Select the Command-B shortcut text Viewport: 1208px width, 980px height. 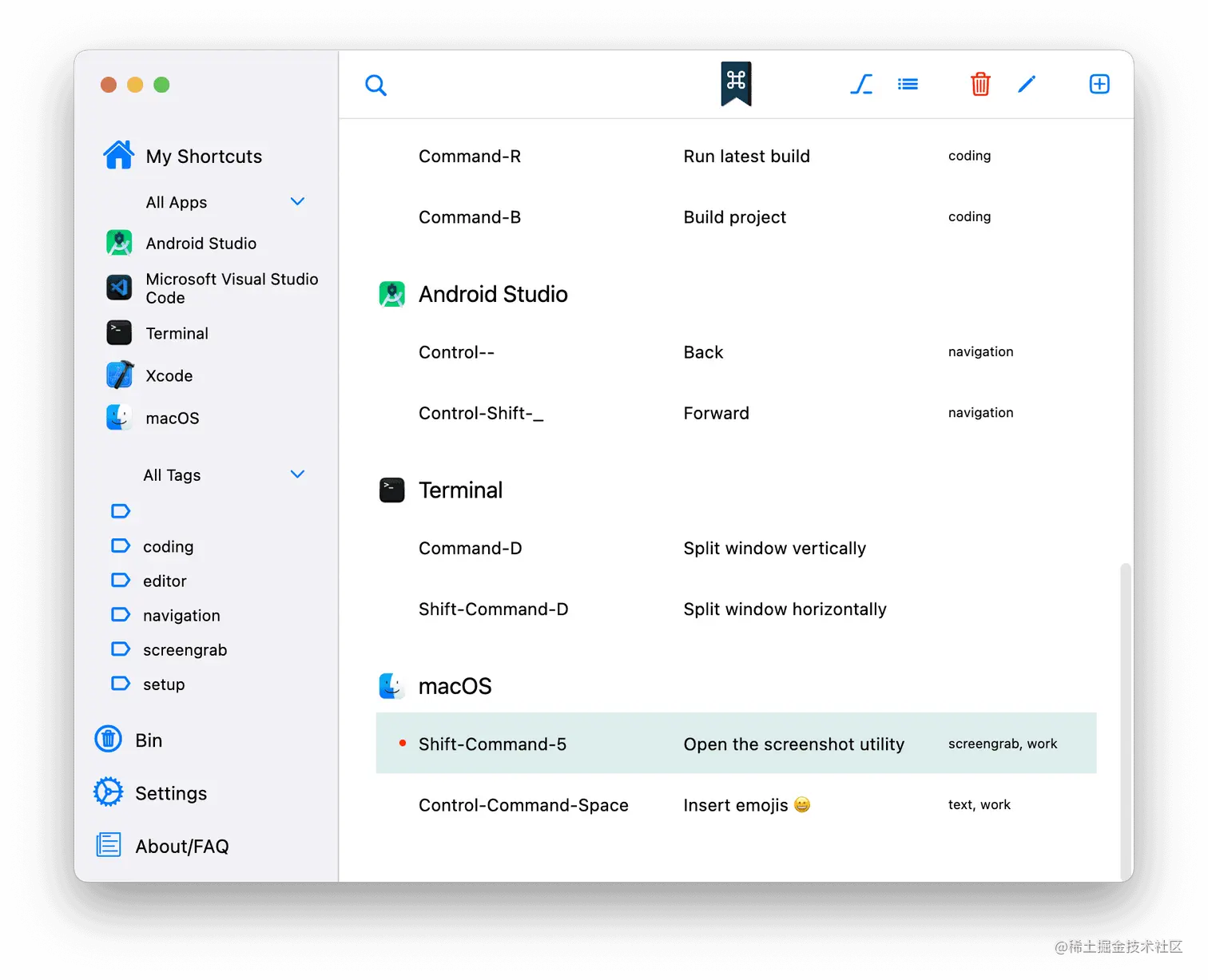pyautogui.click(x=470, y=217)
